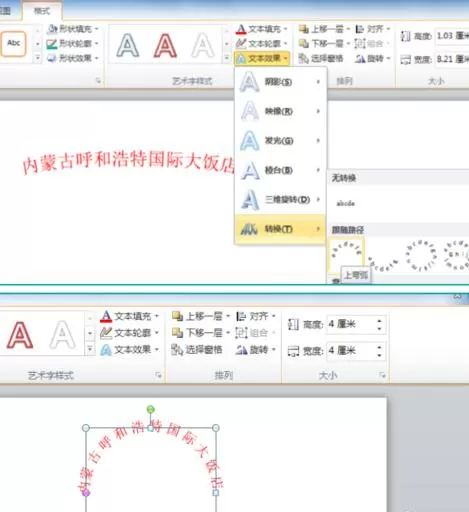Click 文本填充 icon in lower ribbon

coord(106,316)
